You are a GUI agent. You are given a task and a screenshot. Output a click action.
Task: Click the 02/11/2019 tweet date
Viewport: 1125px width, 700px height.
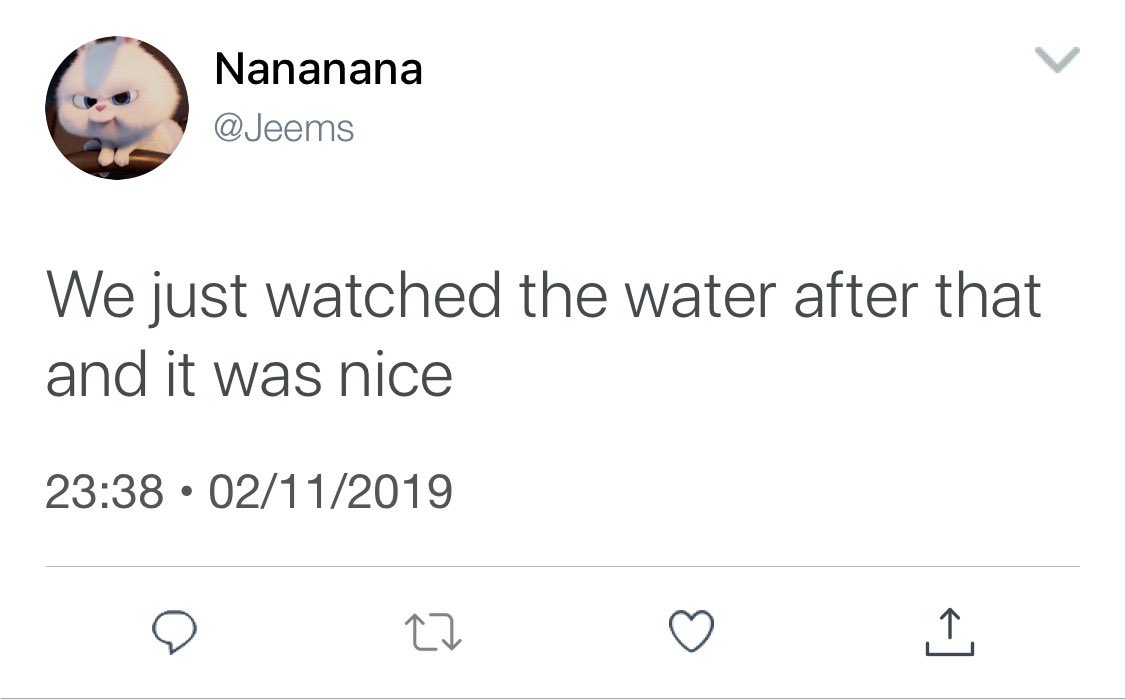point(331,492)
